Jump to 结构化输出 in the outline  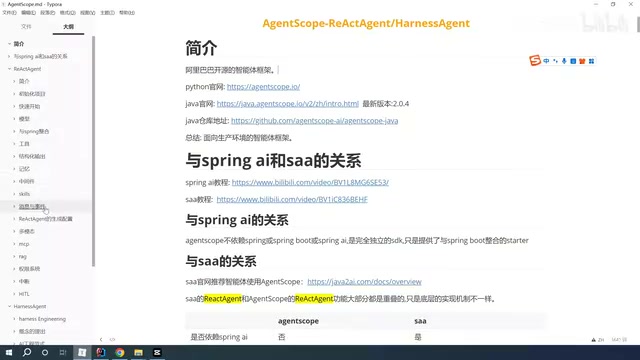pos(32,156)
